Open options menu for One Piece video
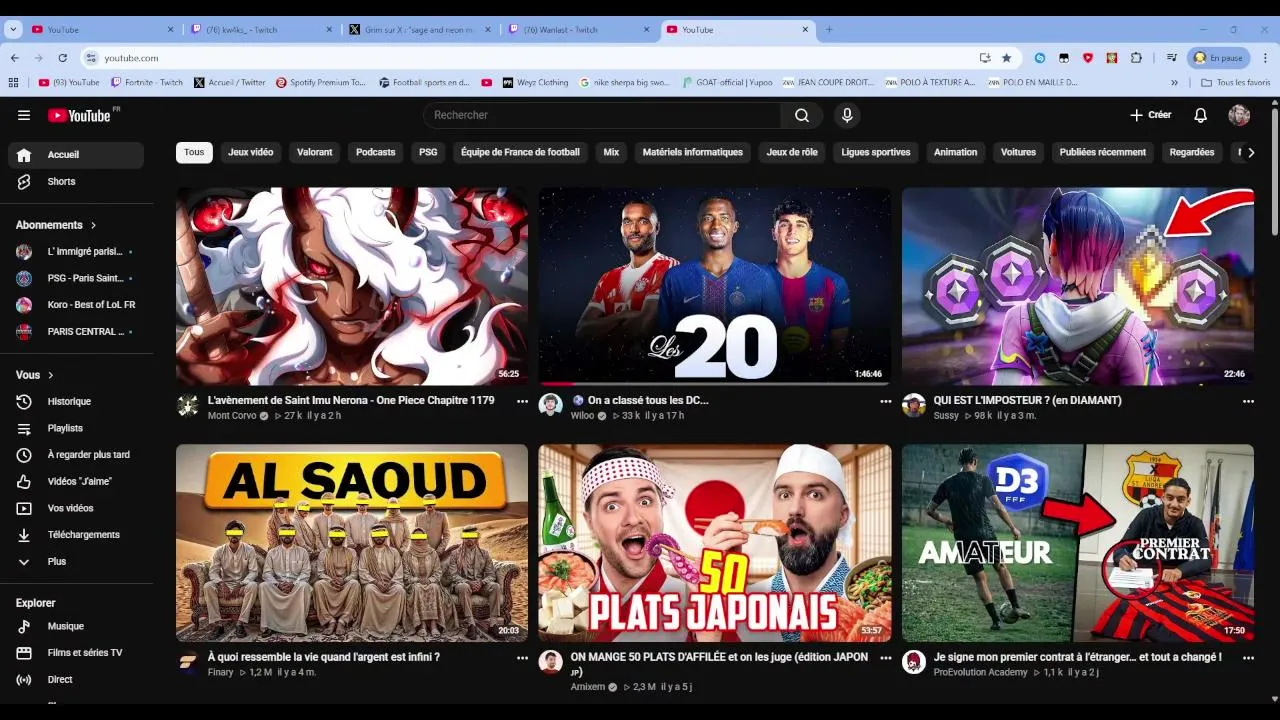Viewport: 1280px width, 720px height. (522, 401)
